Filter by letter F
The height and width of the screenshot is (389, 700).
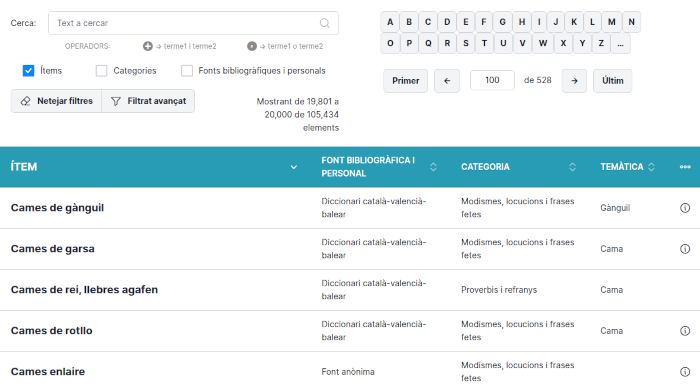483,22
